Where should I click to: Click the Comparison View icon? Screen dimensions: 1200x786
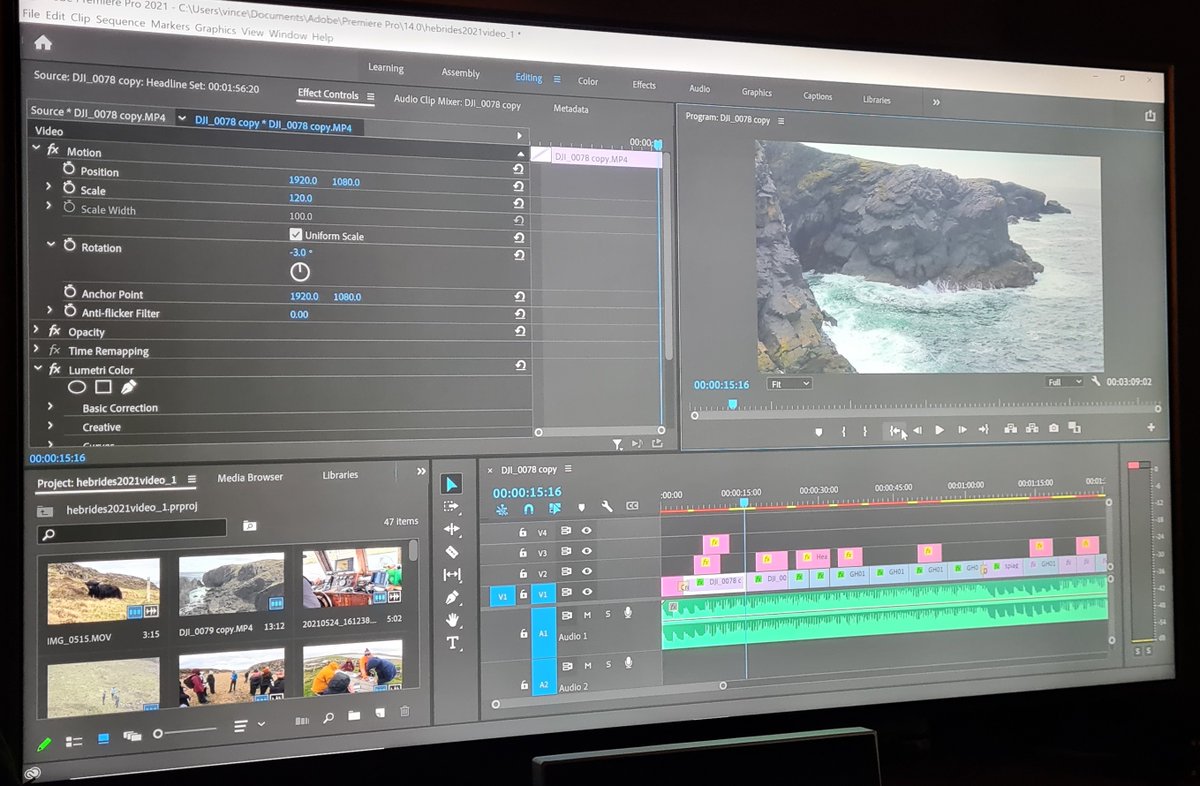1075,427
